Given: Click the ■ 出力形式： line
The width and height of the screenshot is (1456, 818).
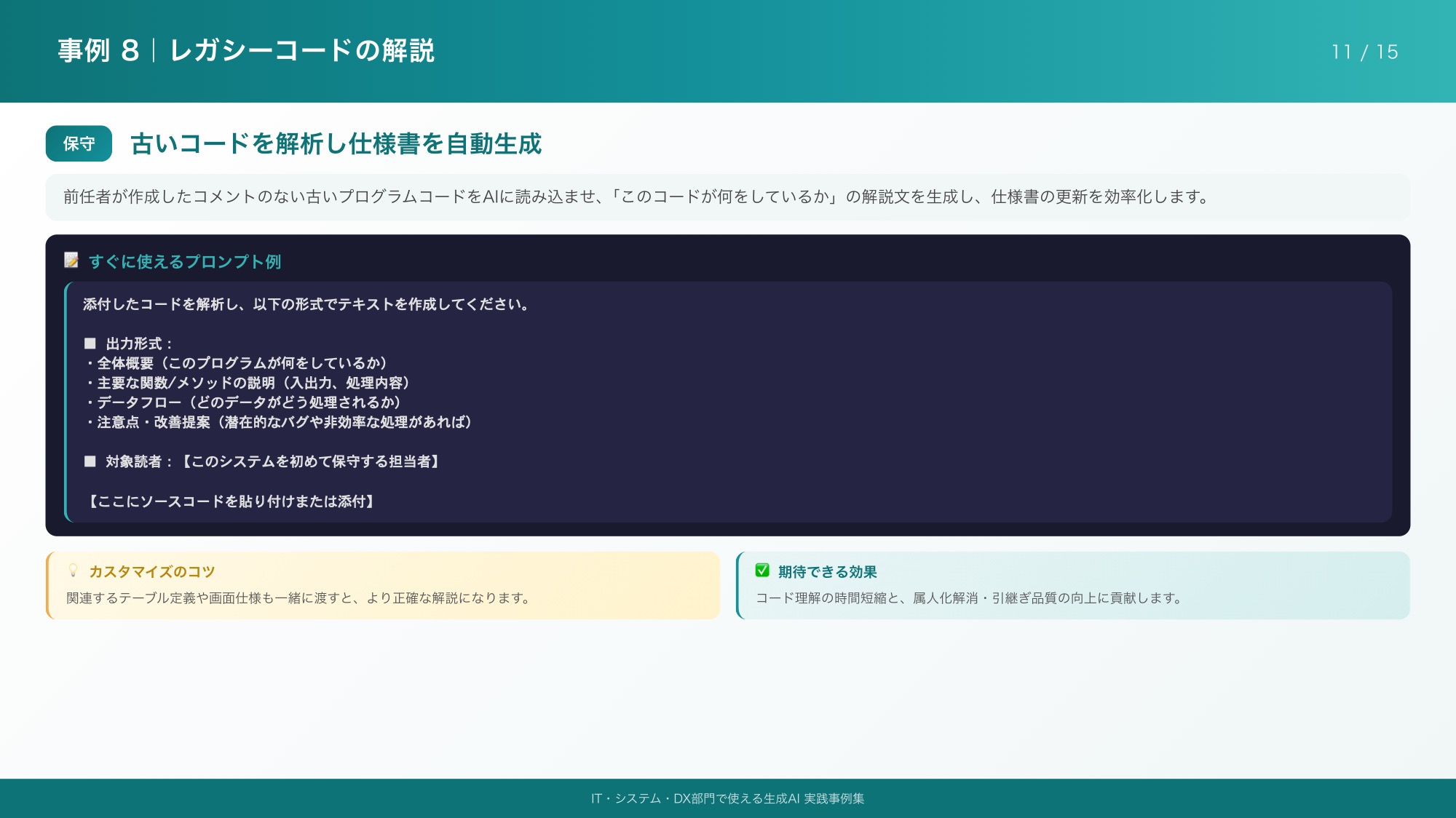Looking at the screenshot, I should click(128, 344).
